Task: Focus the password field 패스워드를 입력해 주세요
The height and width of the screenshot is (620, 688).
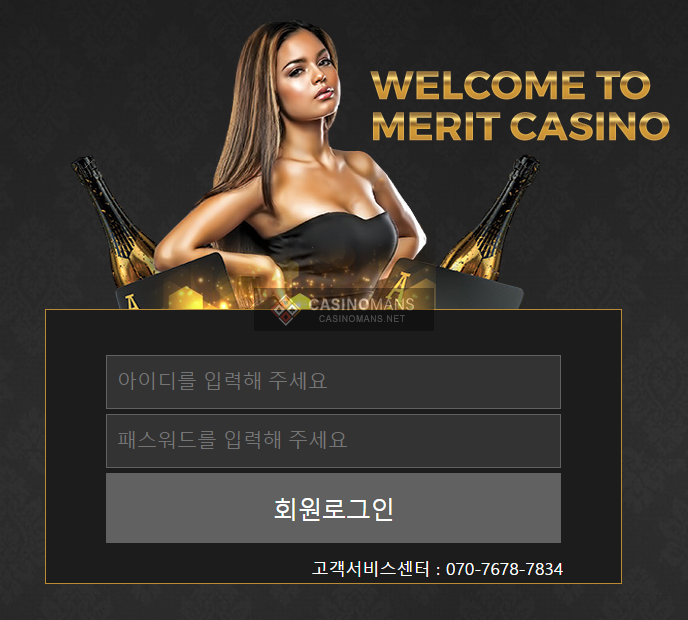Action: pos(333,441)
